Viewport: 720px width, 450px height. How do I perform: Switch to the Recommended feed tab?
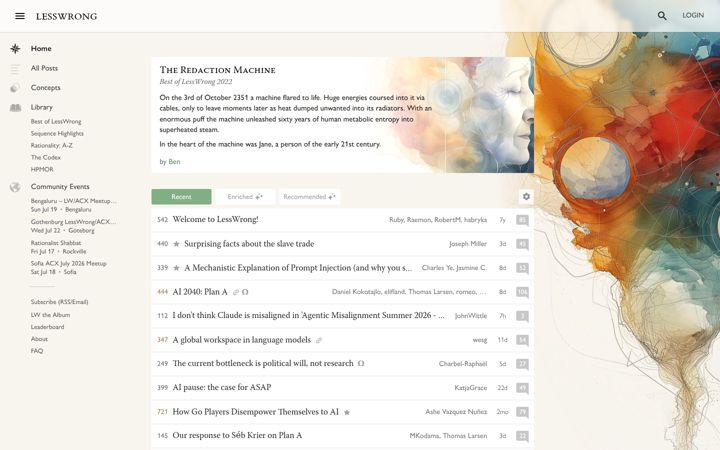point(309,197)
